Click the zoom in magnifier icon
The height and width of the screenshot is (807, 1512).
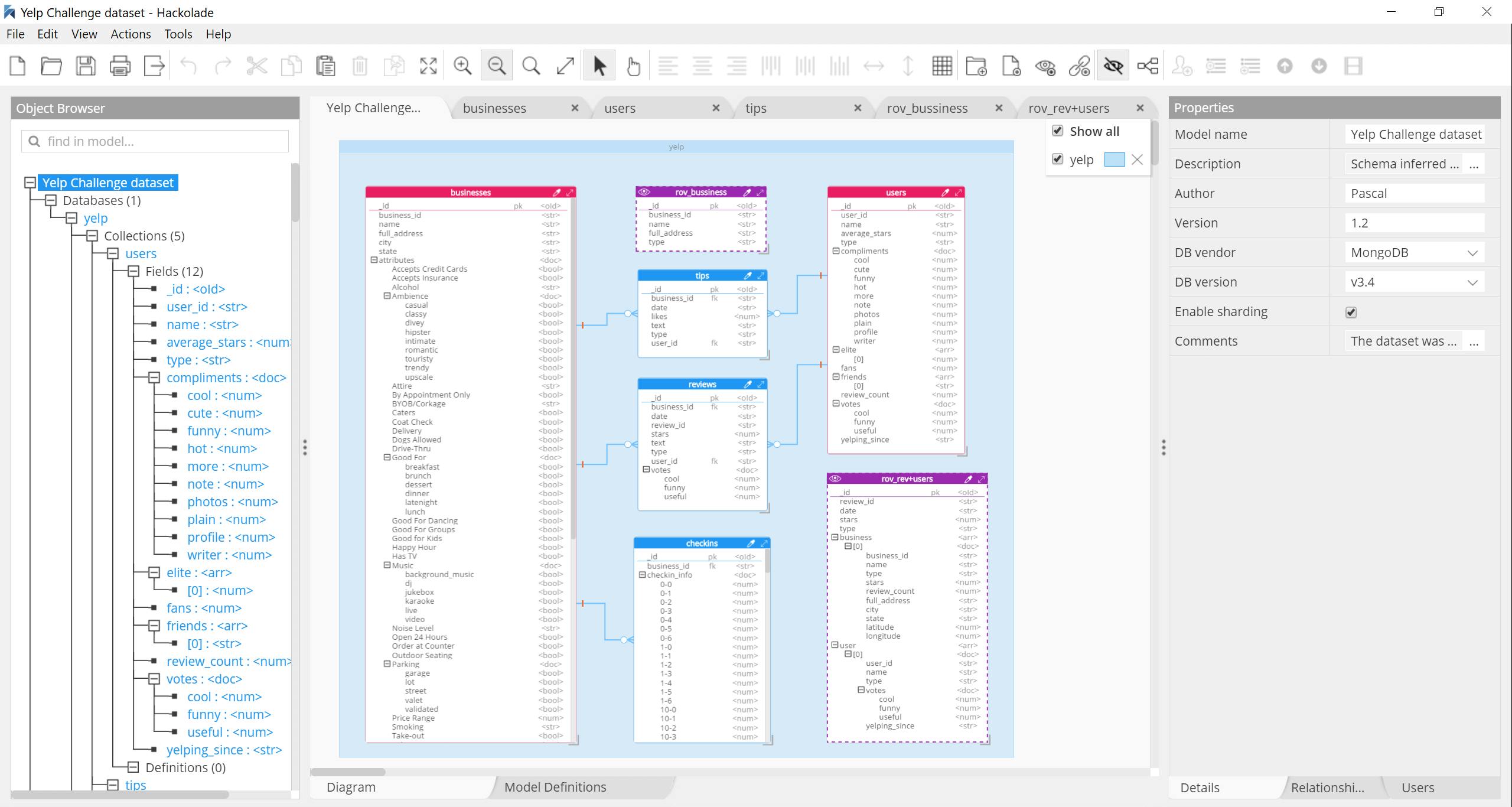(x=462, y=66)
